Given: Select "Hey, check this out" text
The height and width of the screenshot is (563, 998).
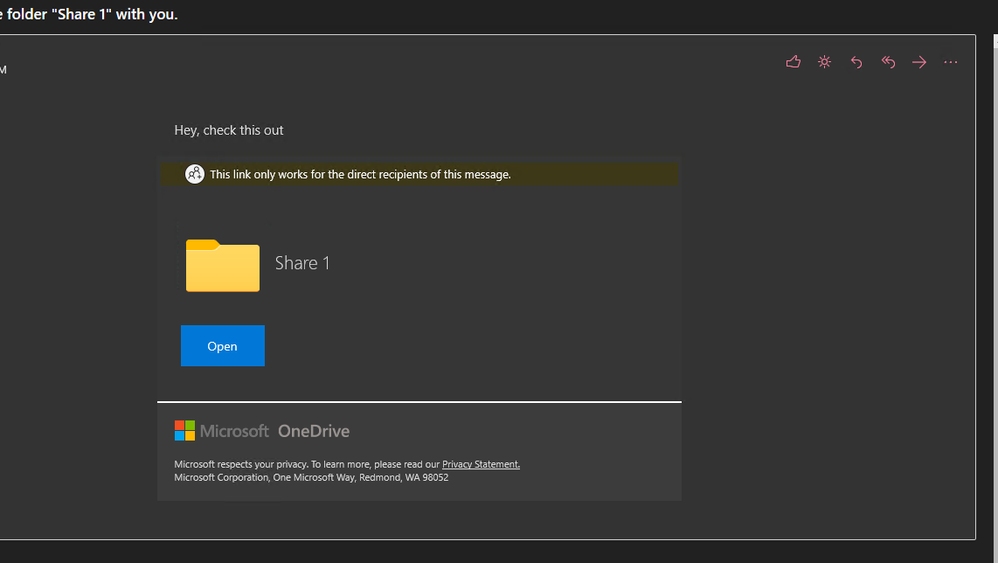Looking at the screenshot, I should coord(228,130).
